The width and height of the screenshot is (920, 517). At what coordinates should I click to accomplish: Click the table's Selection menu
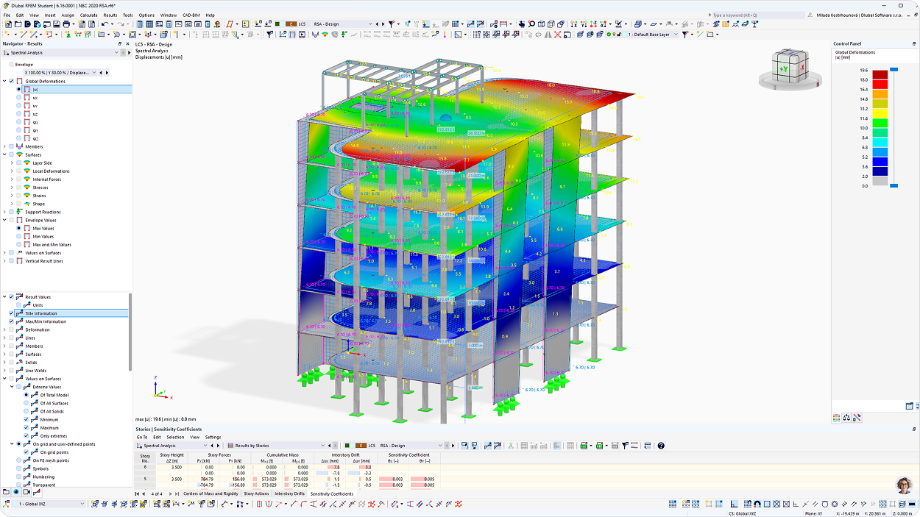click(175, 437)
